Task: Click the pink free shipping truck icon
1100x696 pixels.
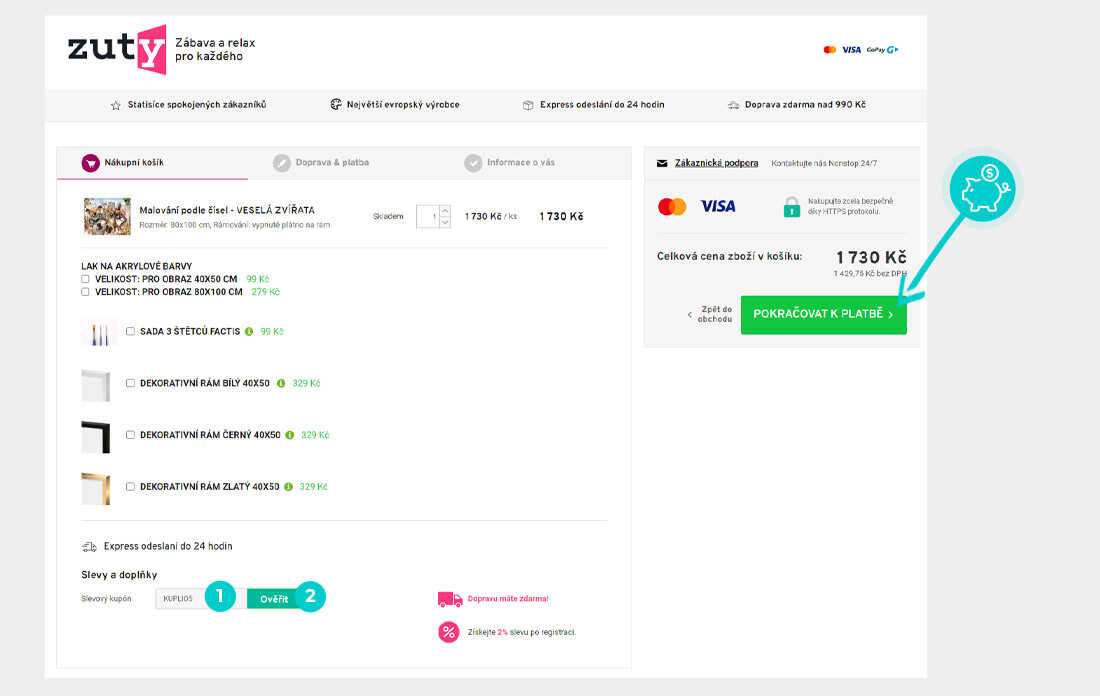Action: click(450, 599)
